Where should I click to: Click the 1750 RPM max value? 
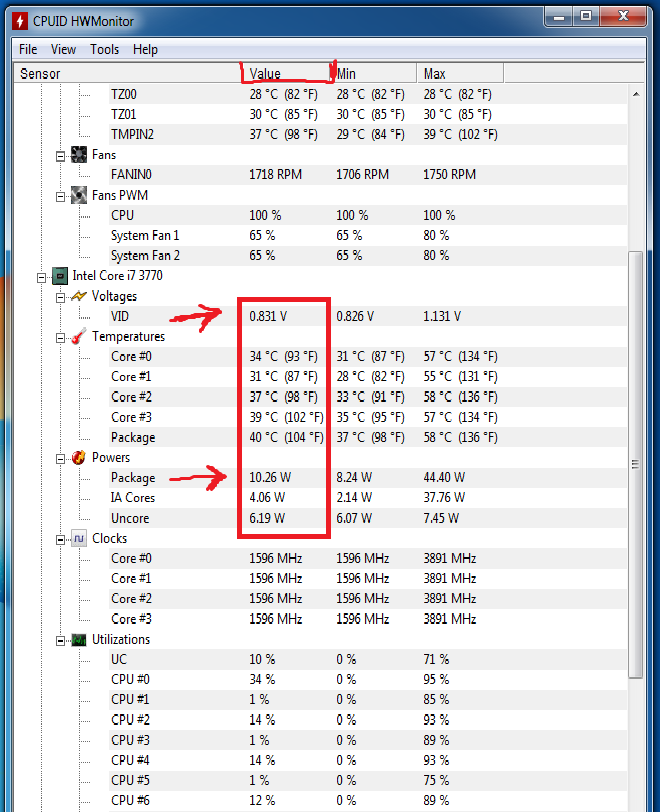(450, 175)
